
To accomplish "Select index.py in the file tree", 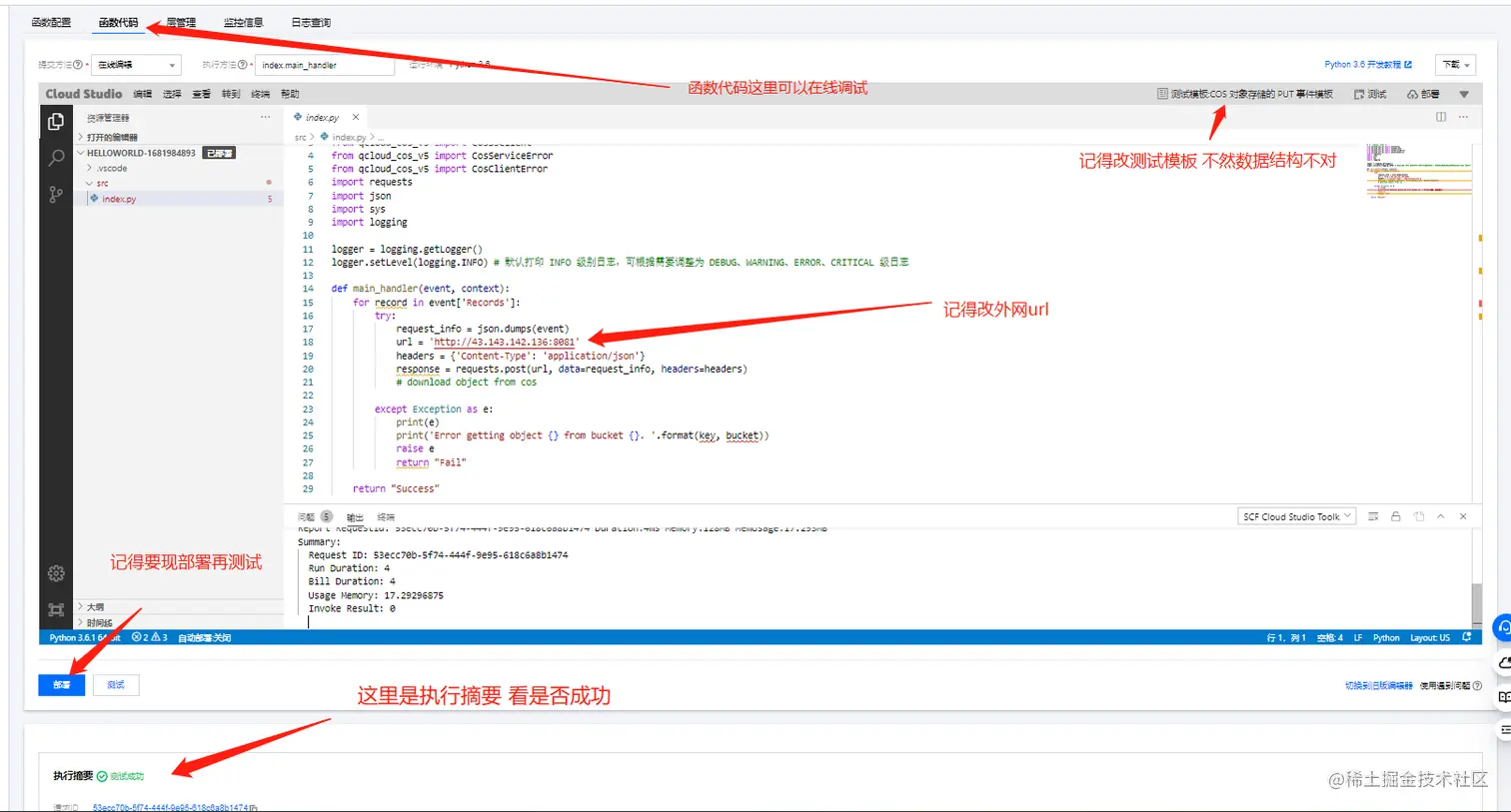I will (x=178, y=199).
